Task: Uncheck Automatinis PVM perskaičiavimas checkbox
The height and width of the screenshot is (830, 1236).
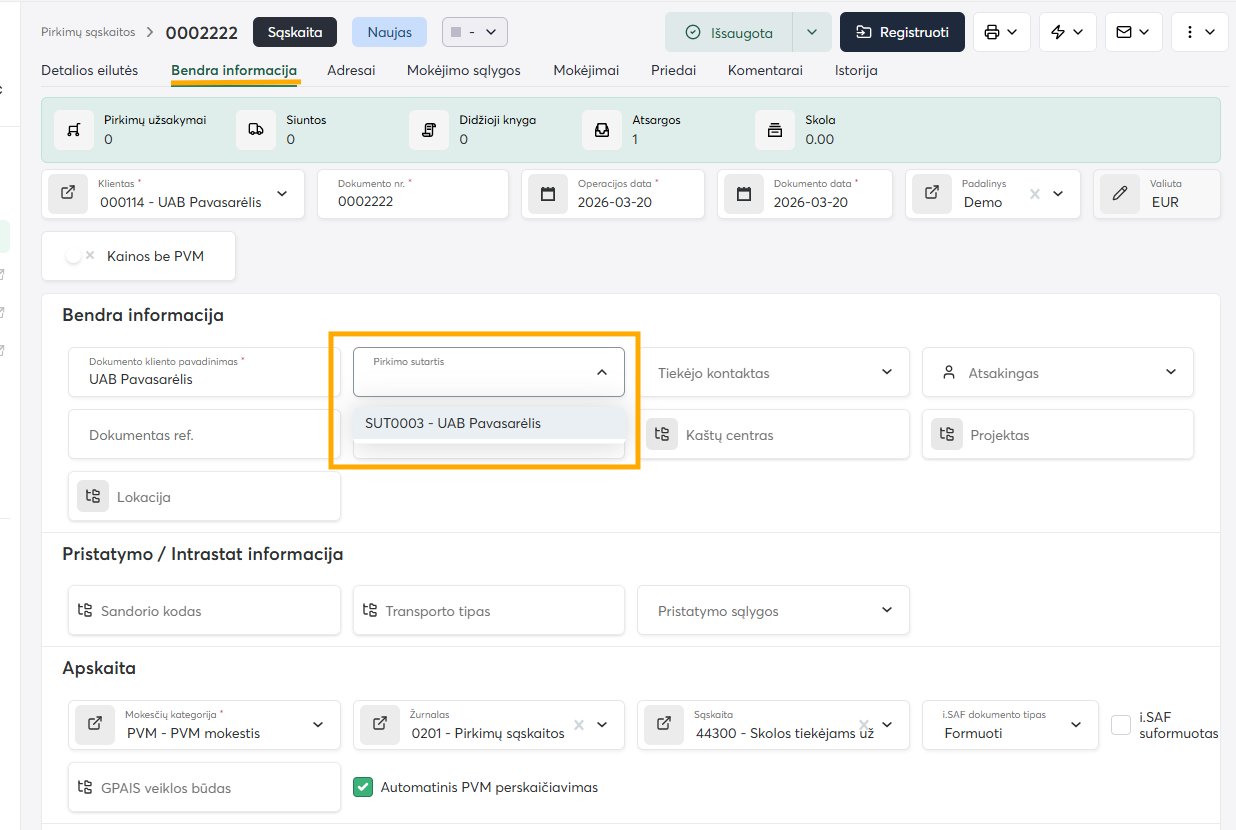Action: 363,787
